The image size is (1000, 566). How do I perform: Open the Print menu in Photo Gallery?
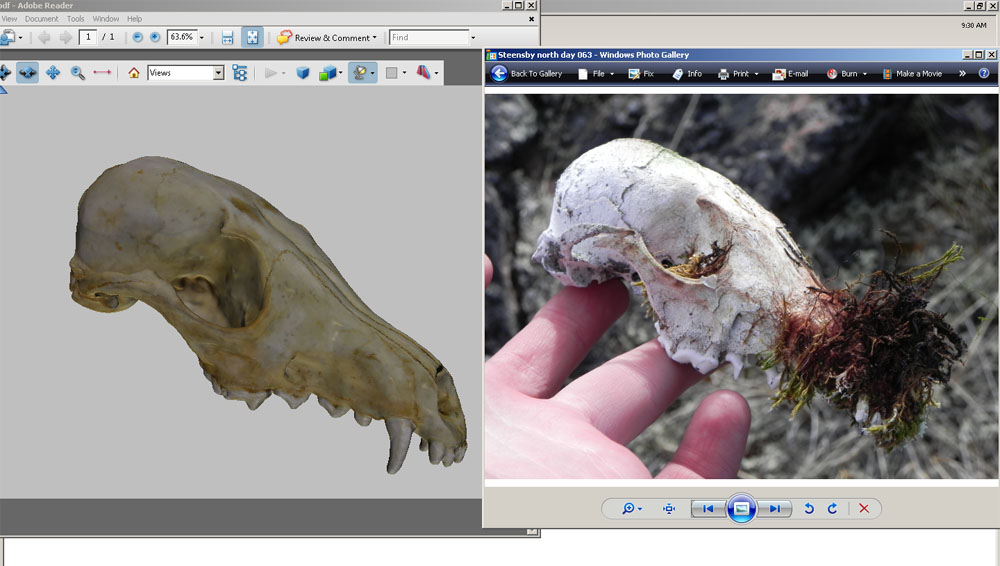tap(738, 74)
